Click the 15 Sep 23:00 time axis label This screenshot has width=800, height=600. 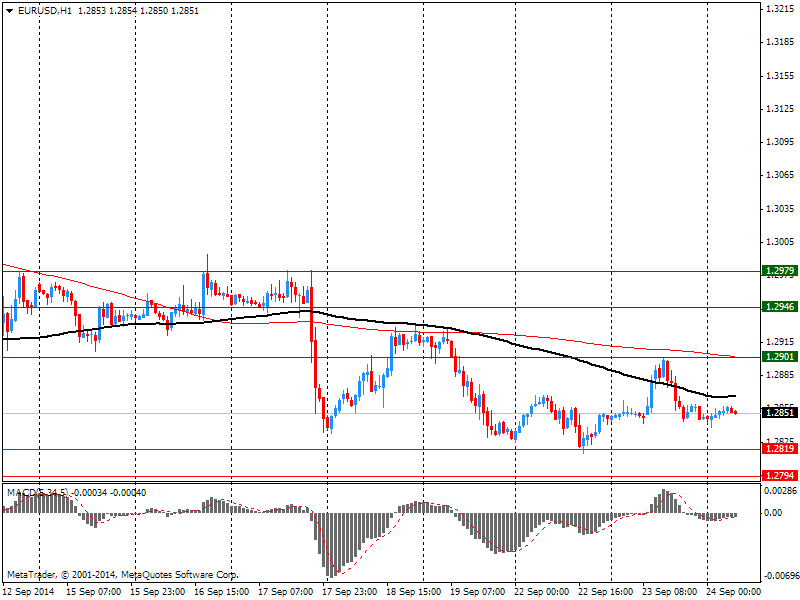coord(158,592)
